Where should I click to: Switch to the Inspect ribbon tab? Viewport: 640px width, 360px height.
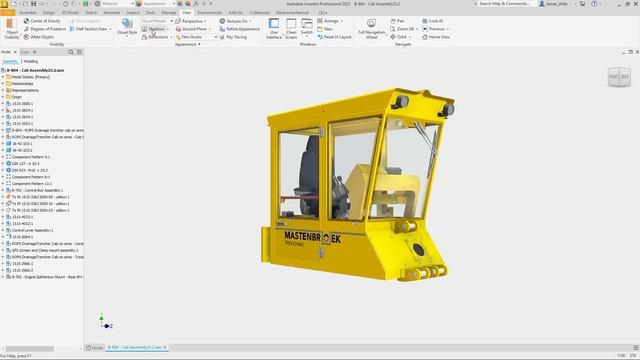[x=133, y=13]
